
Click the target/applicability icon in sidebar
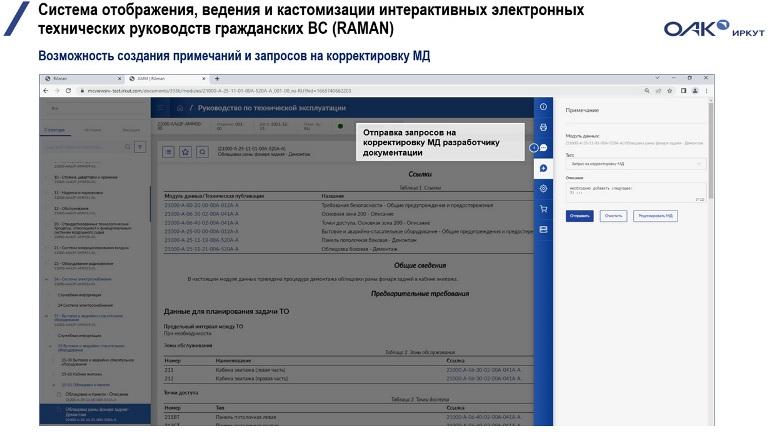(543, 189)
